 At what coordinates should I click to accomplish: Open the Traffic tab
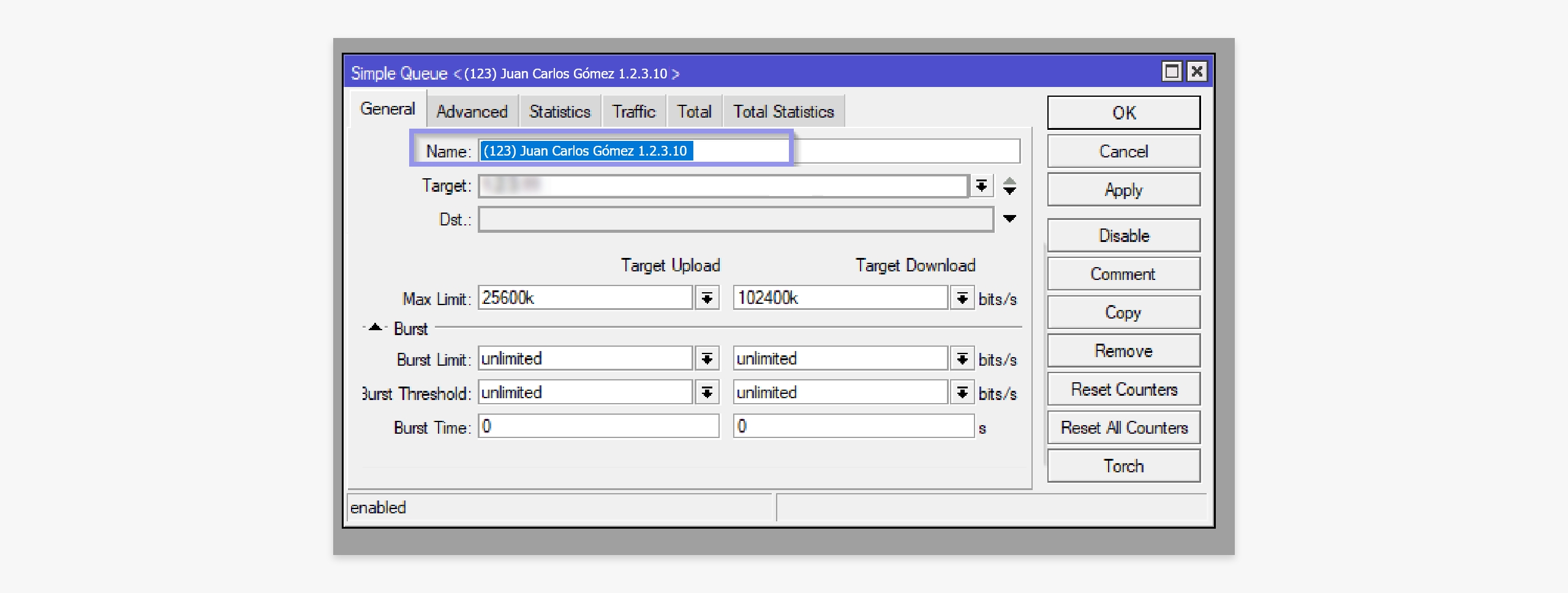(633, 111)
